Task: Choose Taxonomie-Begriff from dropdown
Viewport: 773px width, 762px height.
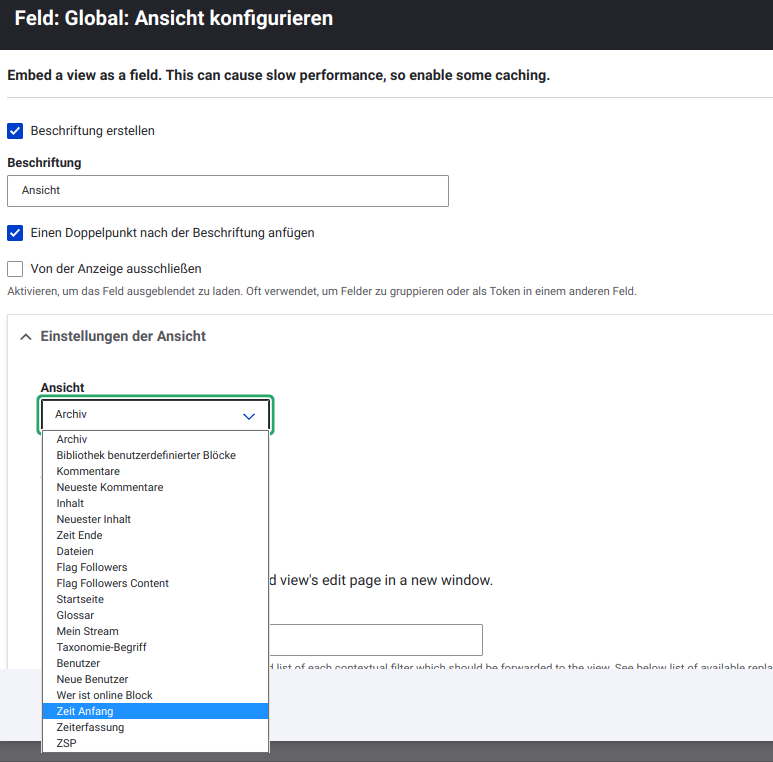Action: [101, 647]
